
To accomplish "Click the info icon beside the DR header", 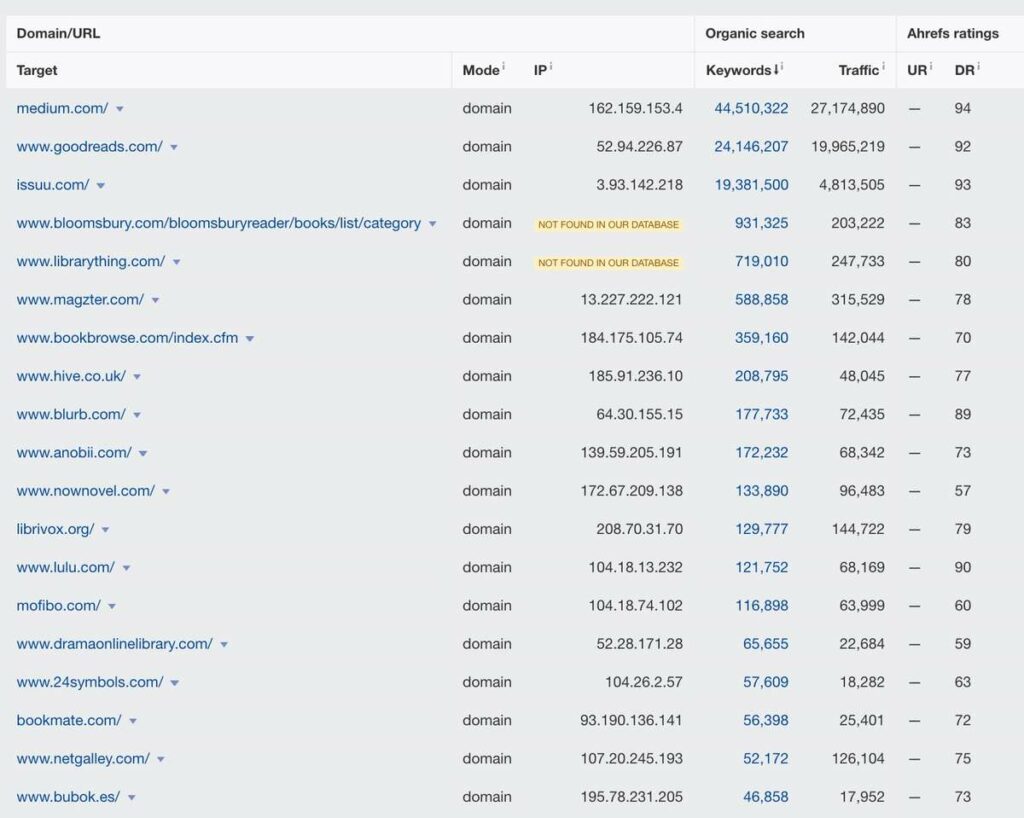I will tap(978, 66).
